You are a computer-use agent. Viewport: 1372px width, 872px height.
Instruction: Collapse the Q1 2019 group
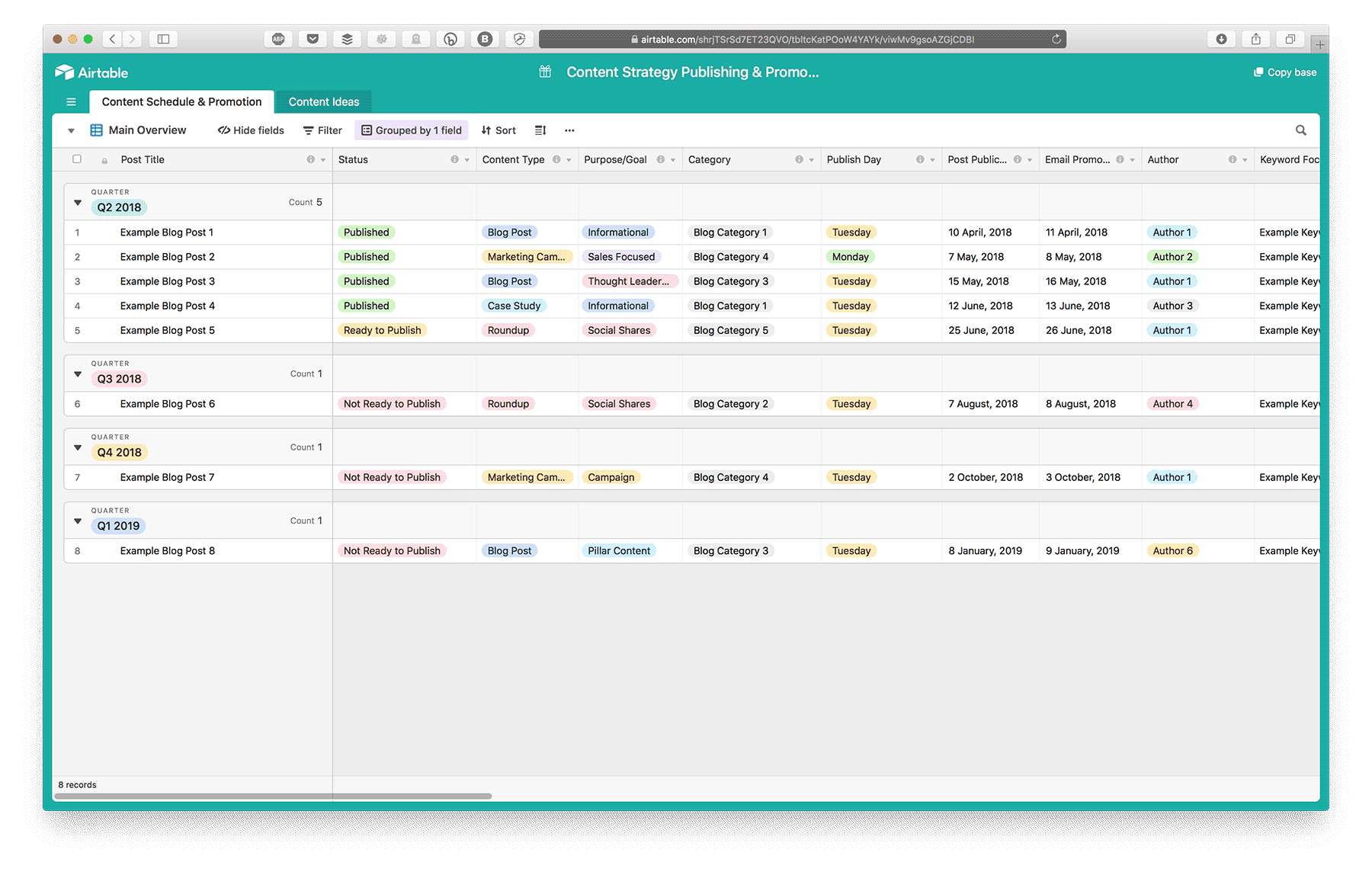coord(78,521)
